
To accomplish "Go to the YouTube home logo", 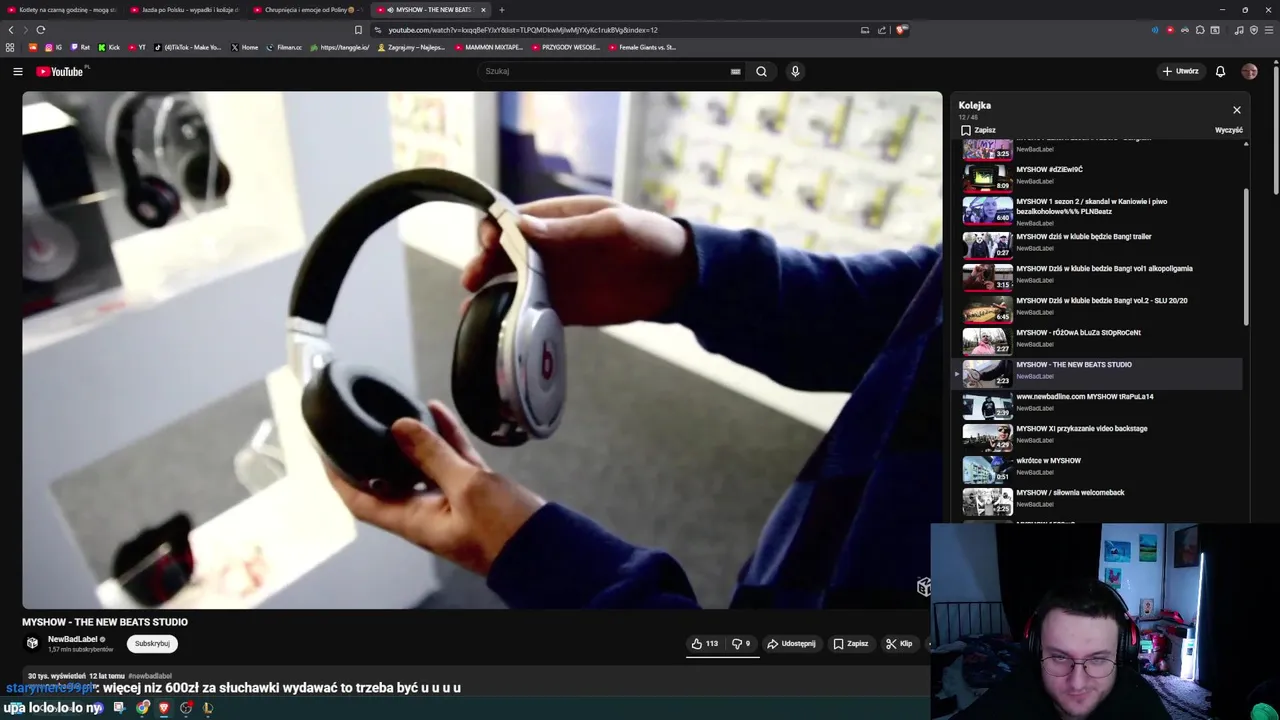I will [62, 71].
